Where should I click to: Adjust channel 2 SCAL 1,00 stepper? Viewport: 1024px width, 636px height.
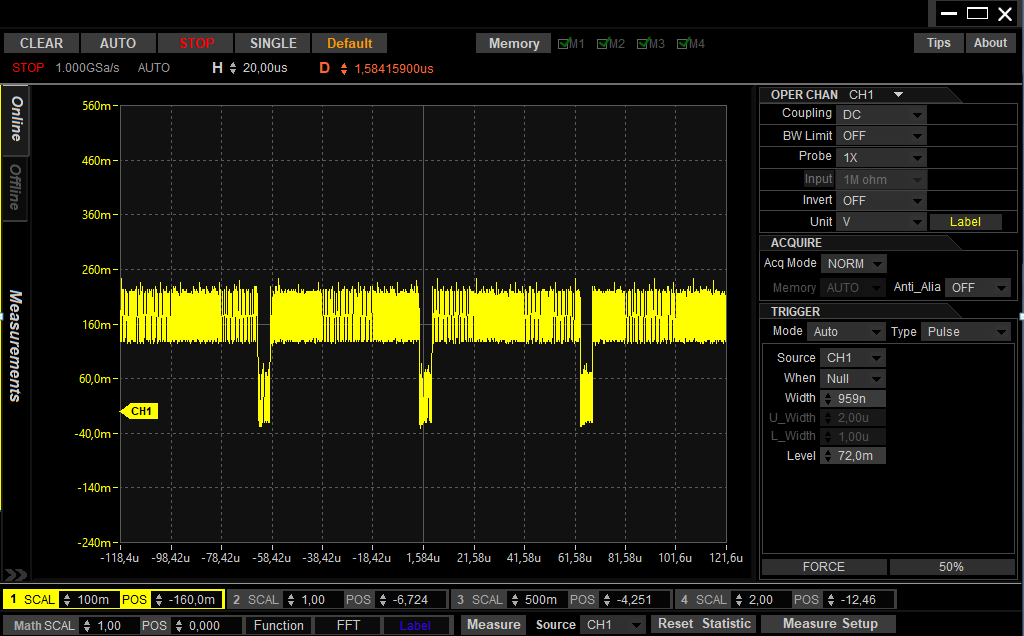pyautogui.click(x=291, y=599)
